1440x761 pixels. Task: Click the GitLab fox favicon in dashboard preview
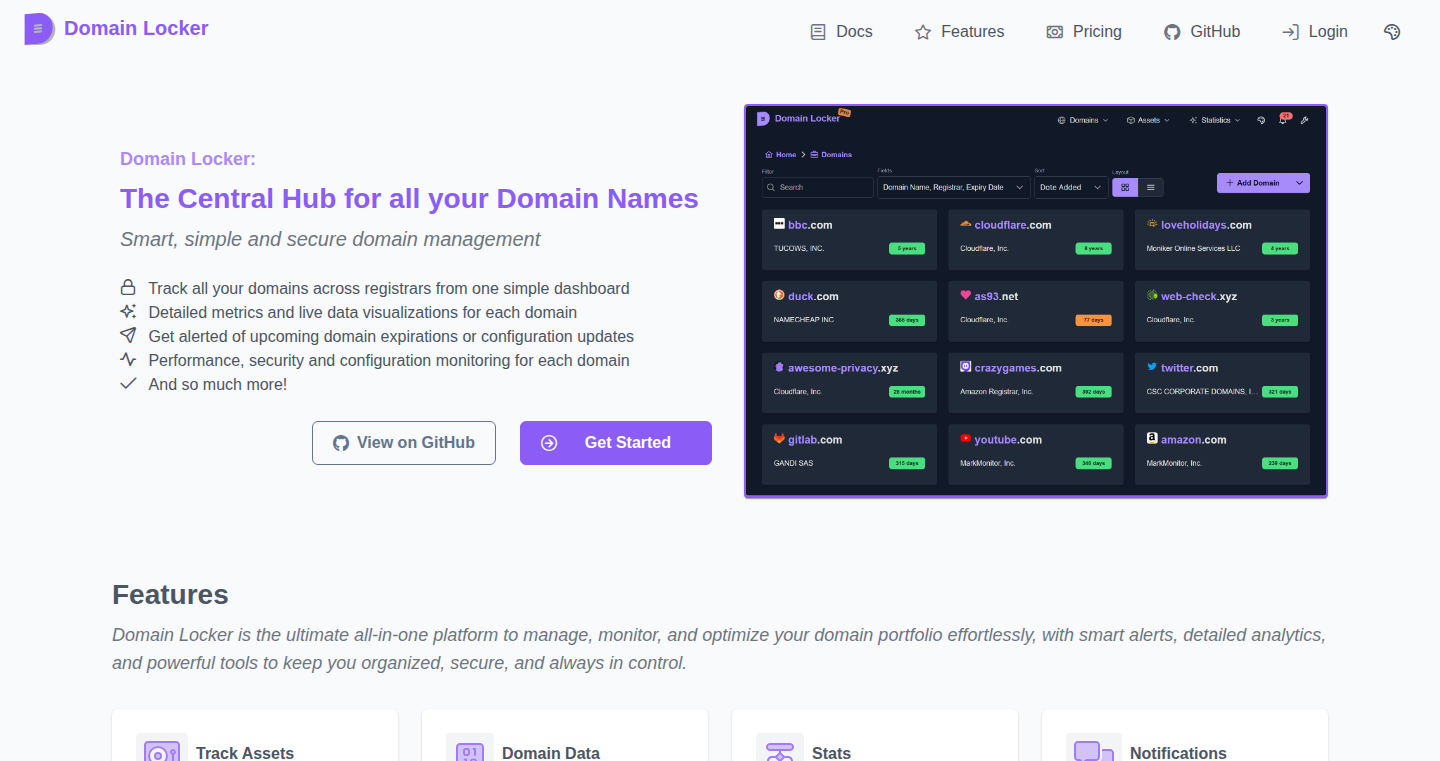tap(780, 439)
